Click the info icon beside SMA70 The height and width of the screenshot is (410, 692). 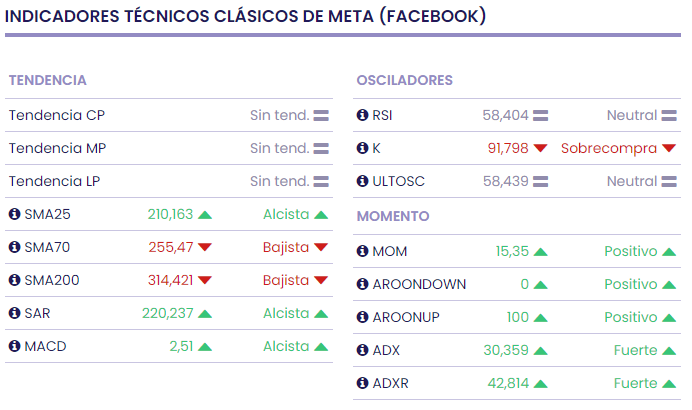(15, 247)
